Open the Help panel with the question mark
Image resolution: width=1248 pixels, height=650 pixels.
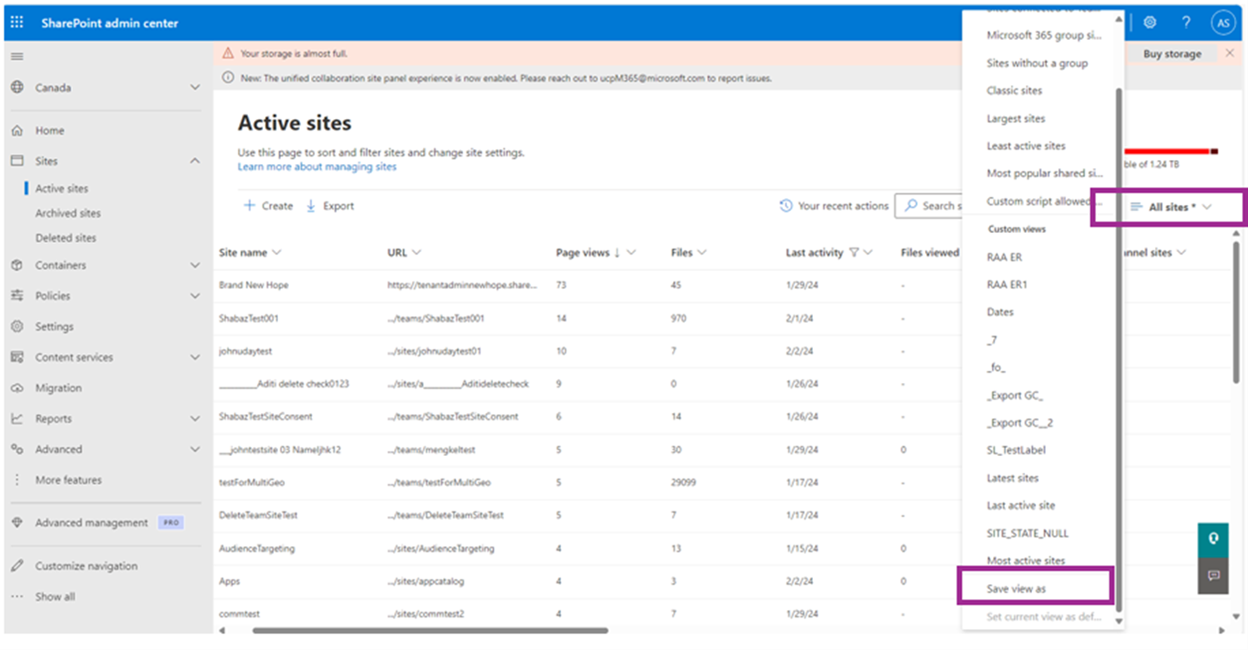(x=1186, y=22)
